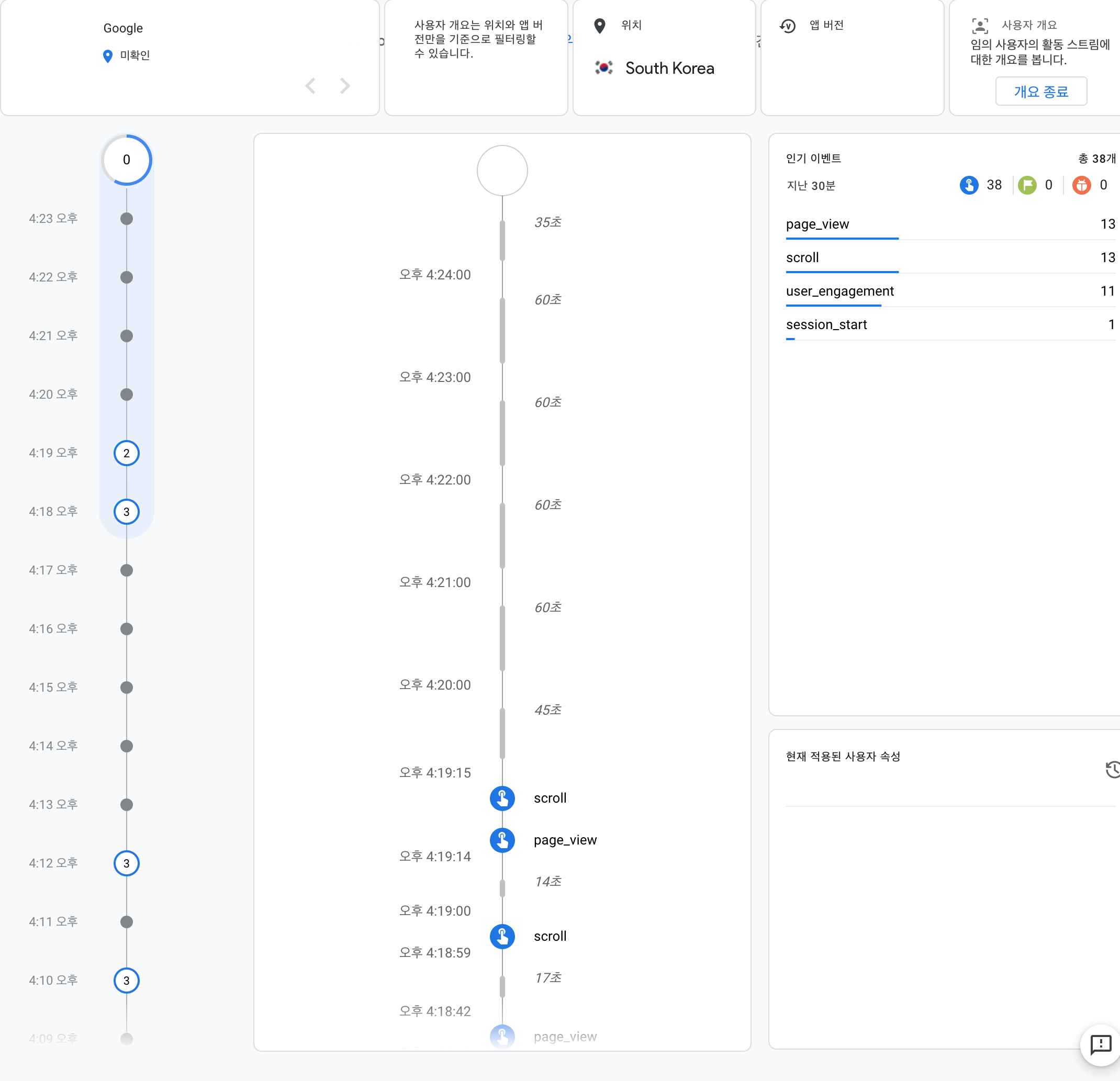
Task: Open user property history clock icon
Action: (1112, 770)
